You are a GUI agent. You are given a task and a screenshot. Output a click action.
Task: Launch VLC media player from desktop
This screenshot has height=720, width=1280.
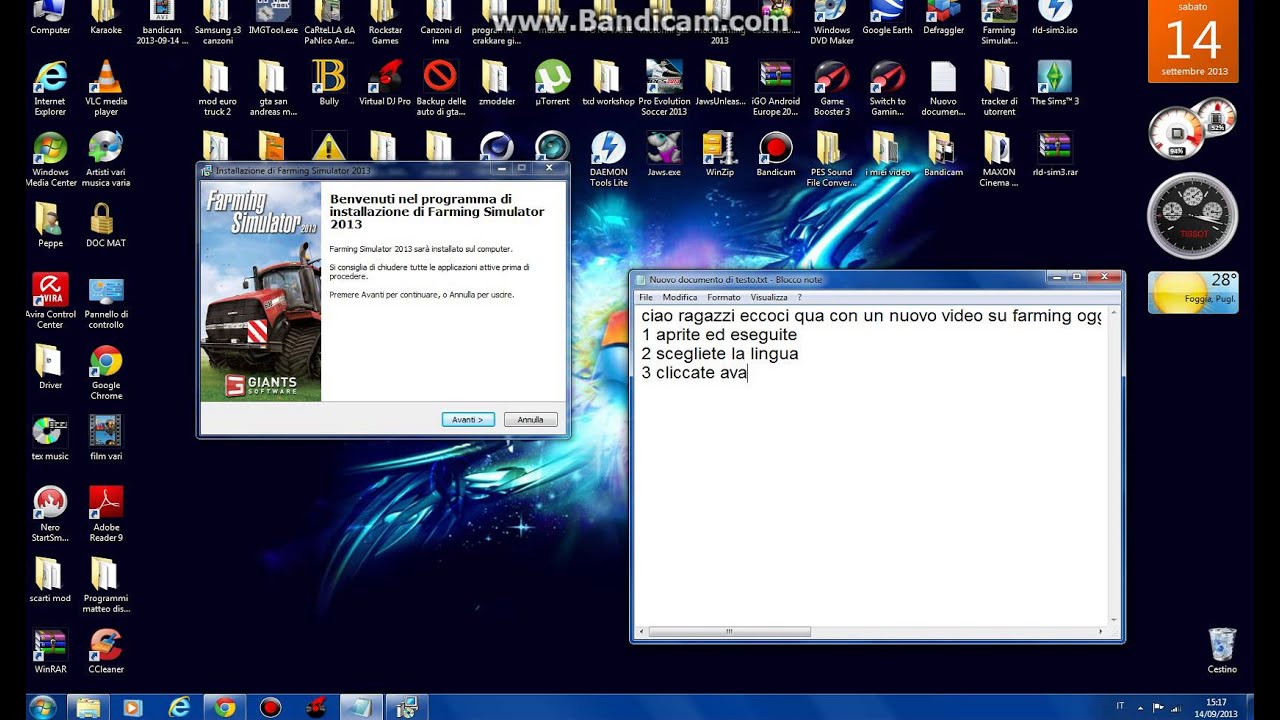(106, 88)
